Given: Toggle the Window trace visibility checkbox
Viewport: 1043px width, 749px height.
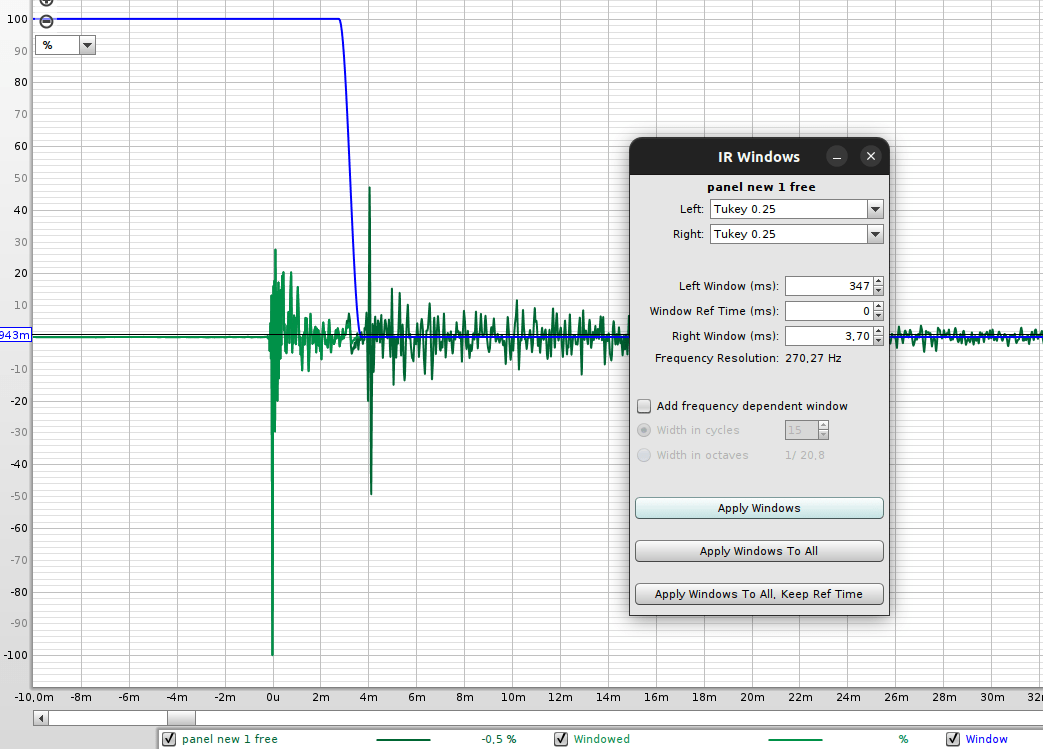Looking at the screenshot, I should click(x=953, y=739).
